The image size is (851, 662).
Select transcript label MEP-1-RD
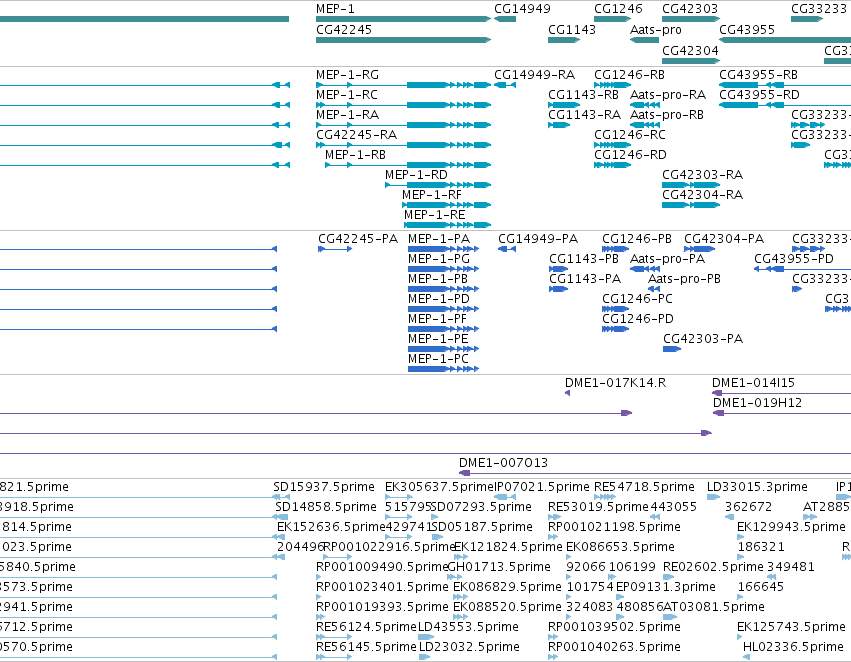coord(416,175)
